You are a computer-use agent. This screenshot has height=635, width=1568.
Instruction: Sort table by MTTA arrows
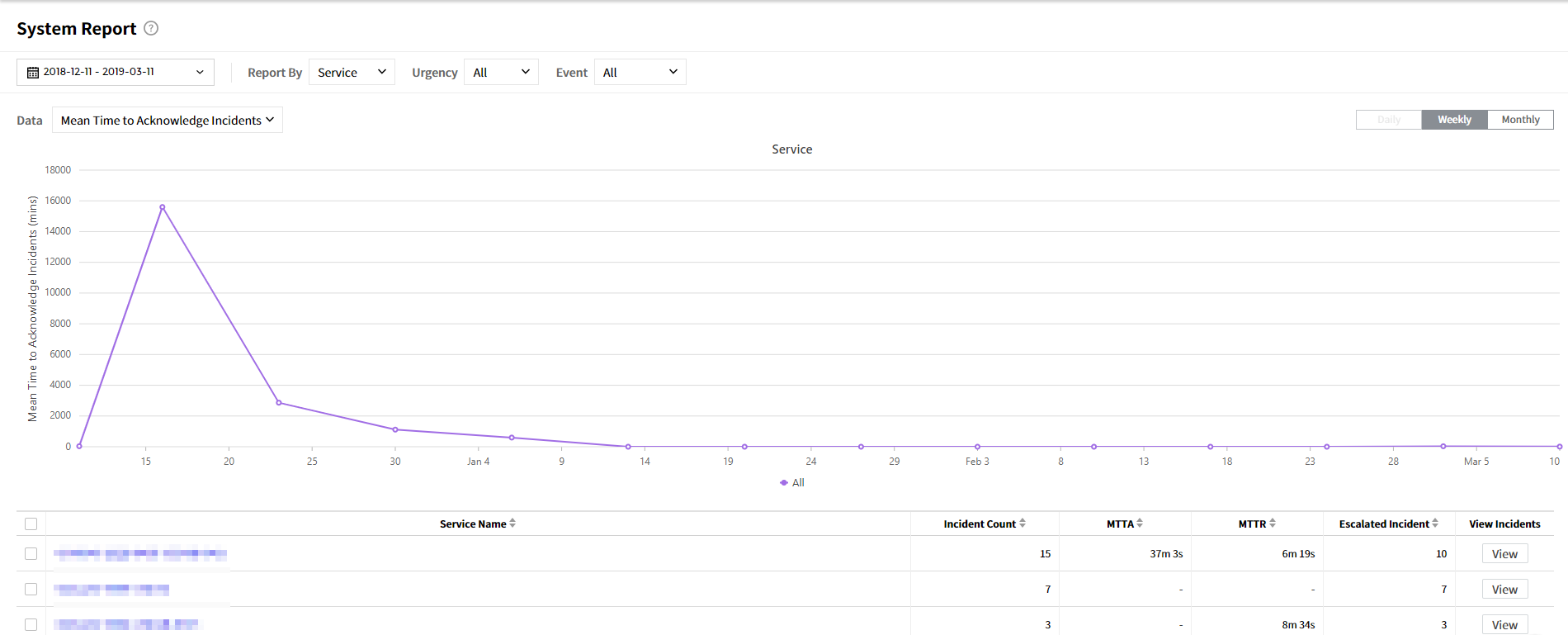(x=1140, y=524)
